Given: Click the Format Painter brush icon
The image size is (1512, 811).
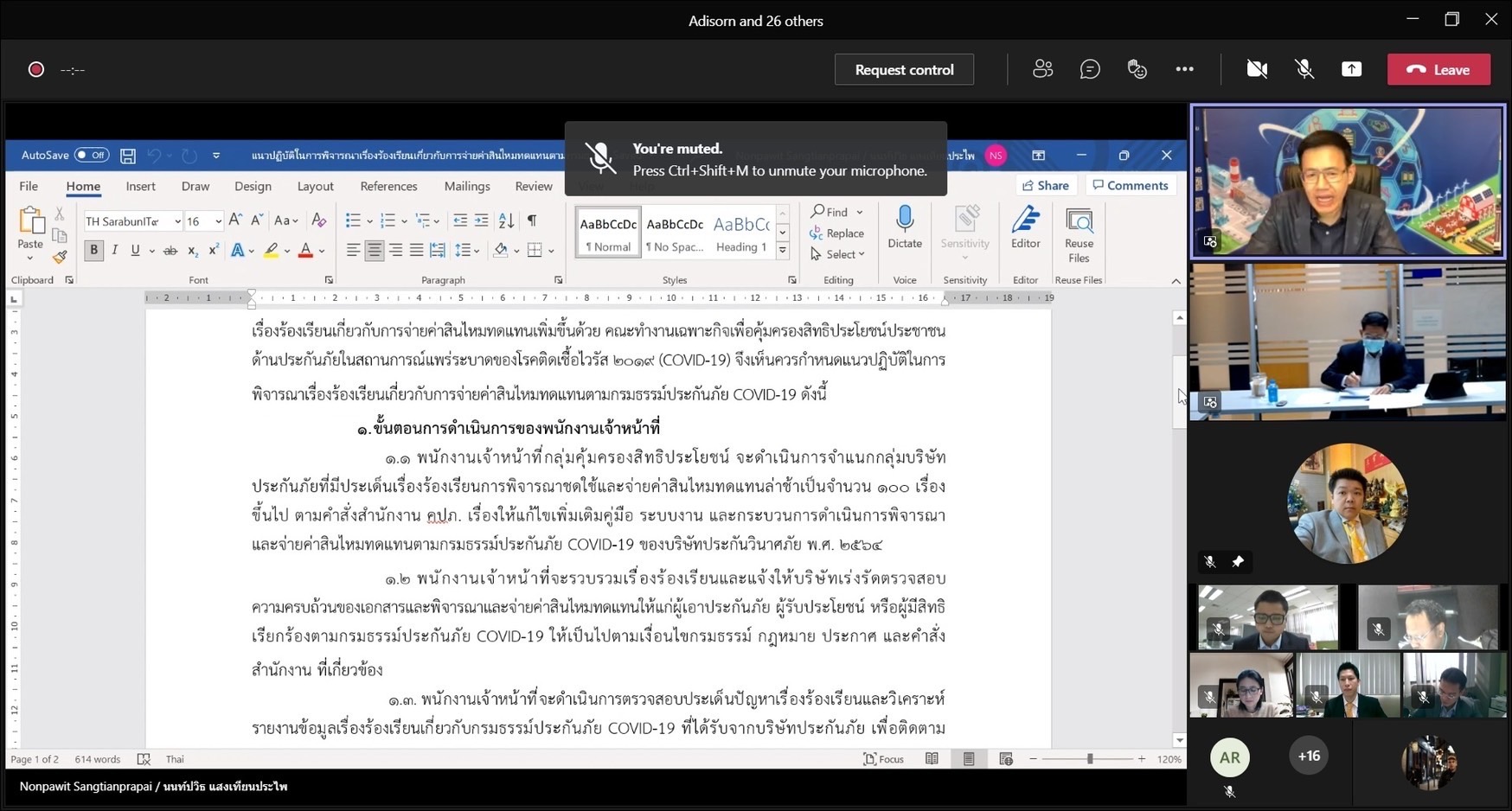Looking at the screenshot, I should [60, 257].
